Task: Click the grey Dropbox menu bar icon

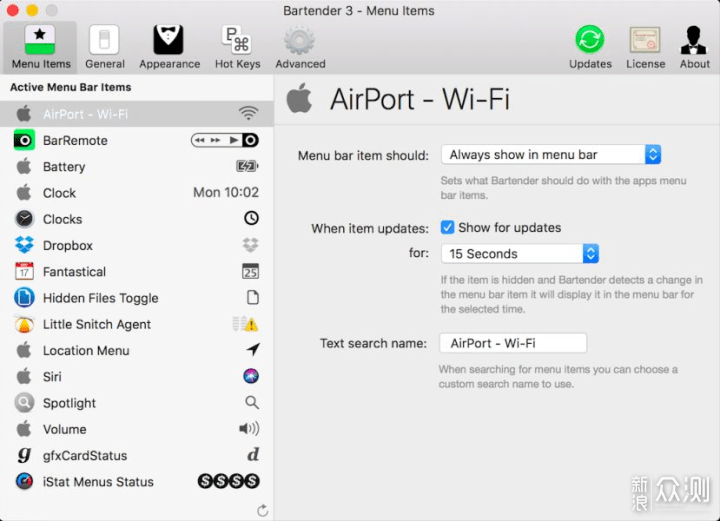Action: coord(251,245)
